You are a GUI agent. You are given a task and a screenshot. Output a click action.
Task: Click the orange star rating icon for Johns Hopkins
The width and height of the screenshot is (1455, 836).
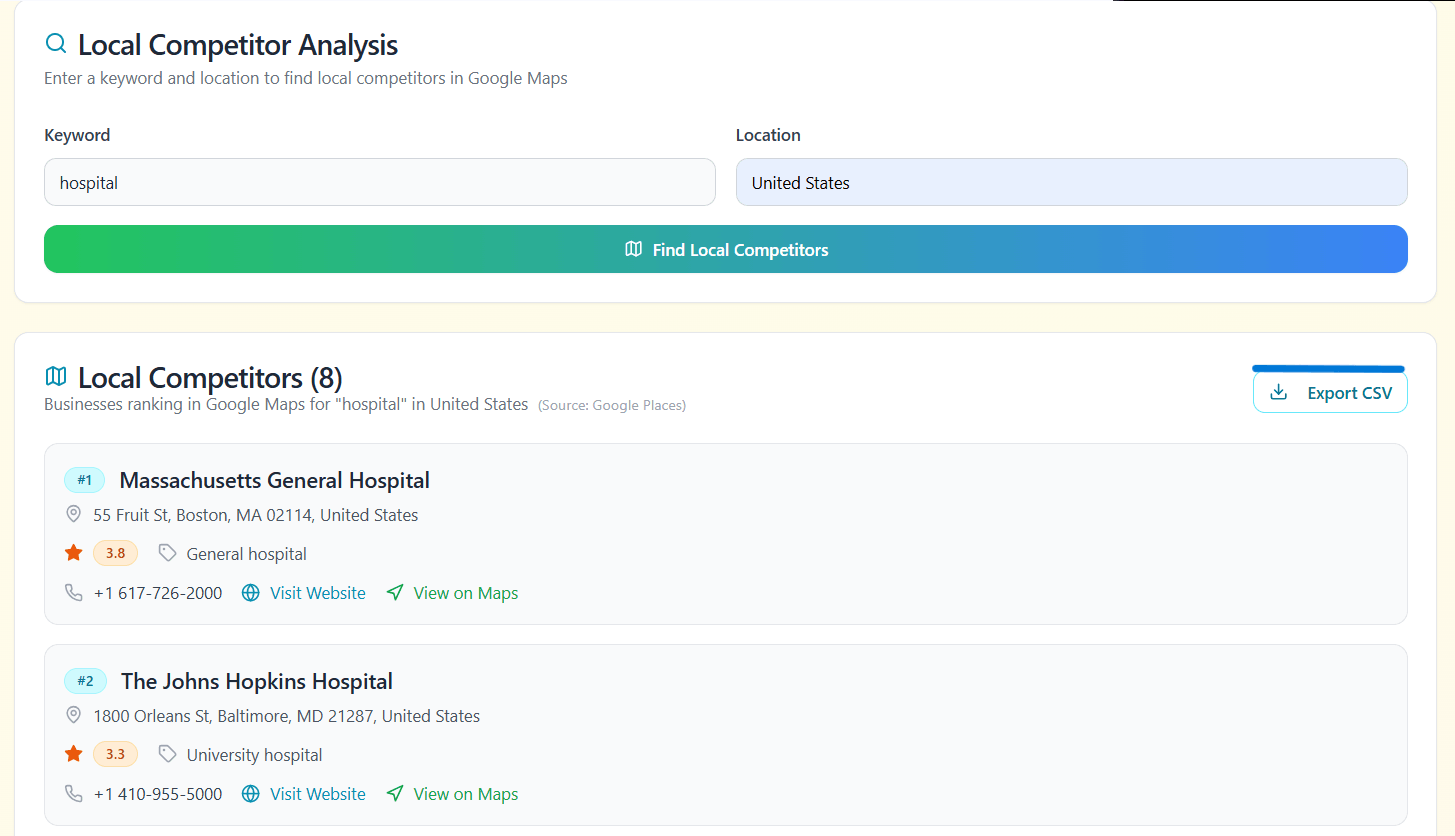(x=73, y=754)
